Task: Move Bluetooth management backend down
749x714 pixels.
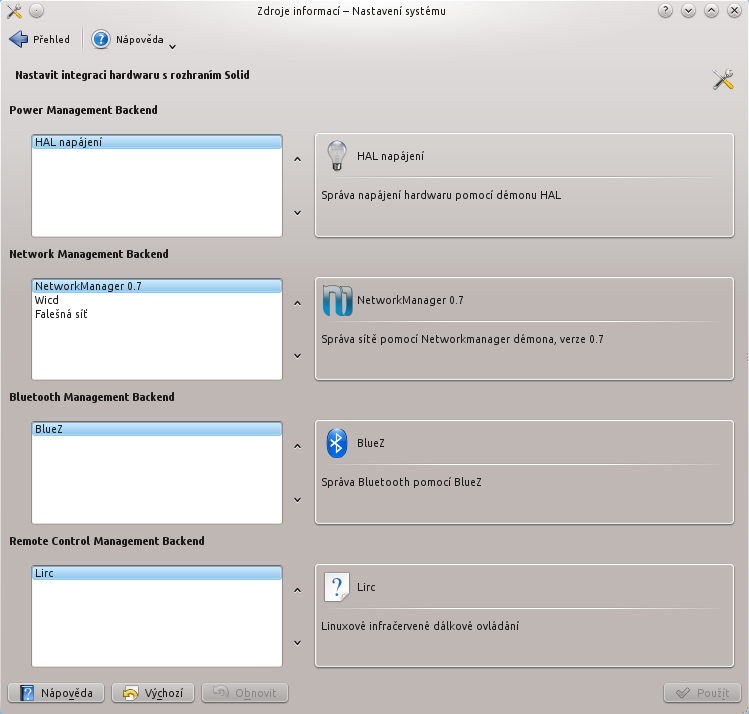Action: click(x=298, y=500)
